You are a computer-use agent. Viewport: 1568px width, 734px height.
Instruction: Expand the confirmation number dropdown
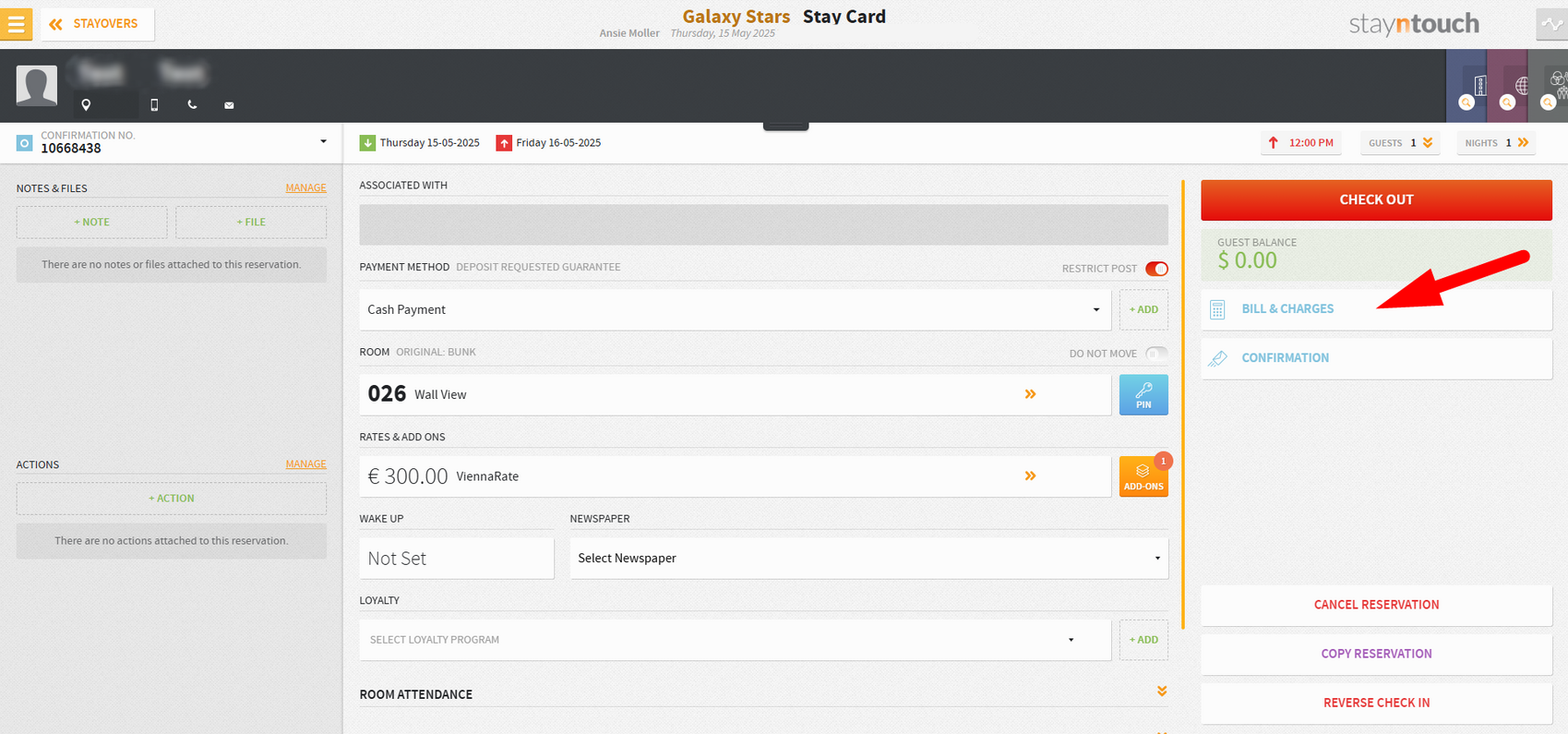pyautogui.click(x=323, y=142)
